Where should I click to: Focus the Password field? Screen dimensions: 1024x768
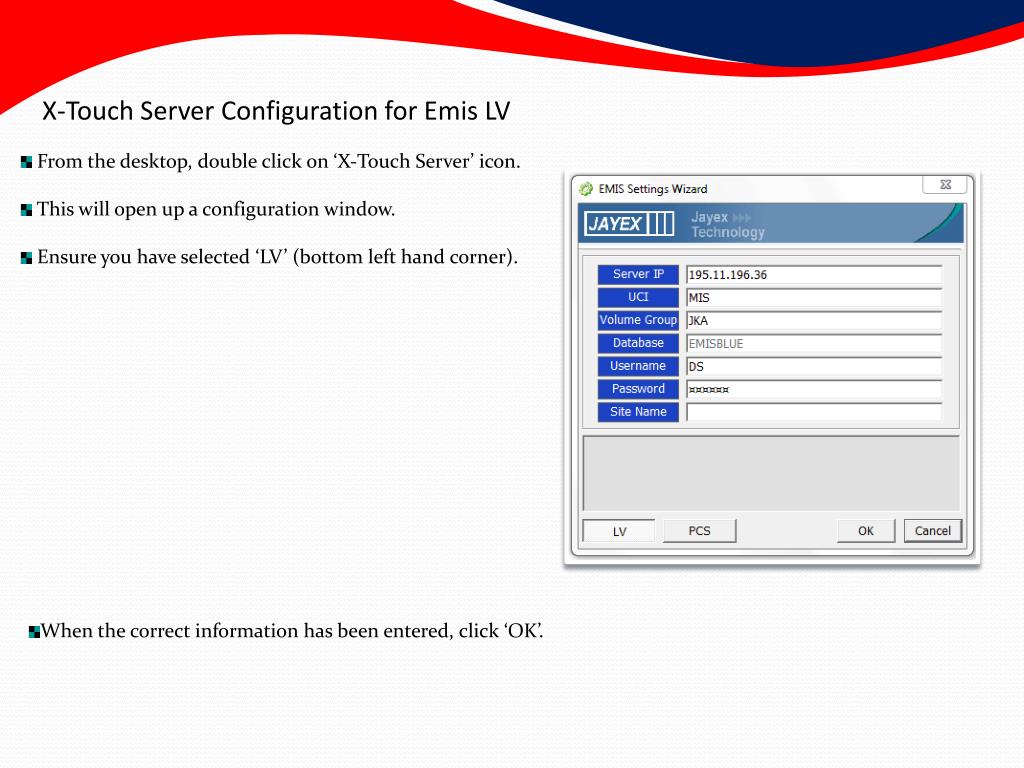[814, 389]
